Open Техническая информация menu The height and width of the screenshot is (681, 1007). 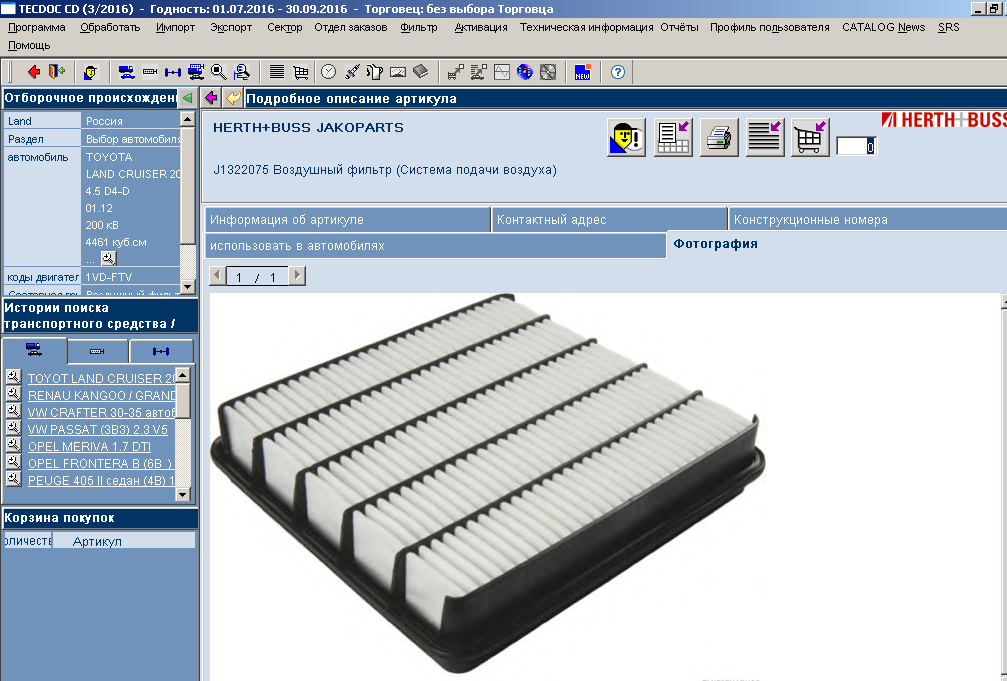(x=586, y=27)
